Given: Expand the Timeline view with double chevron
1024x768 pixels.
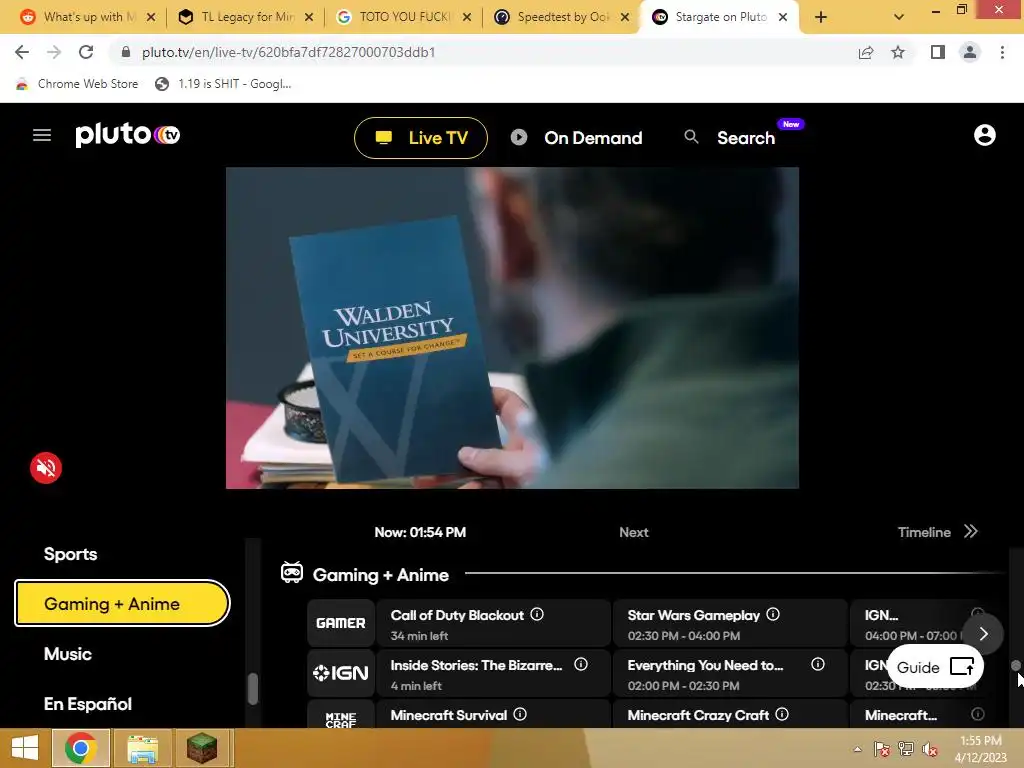Looking at the screenshot, I should tap(970, 532).
